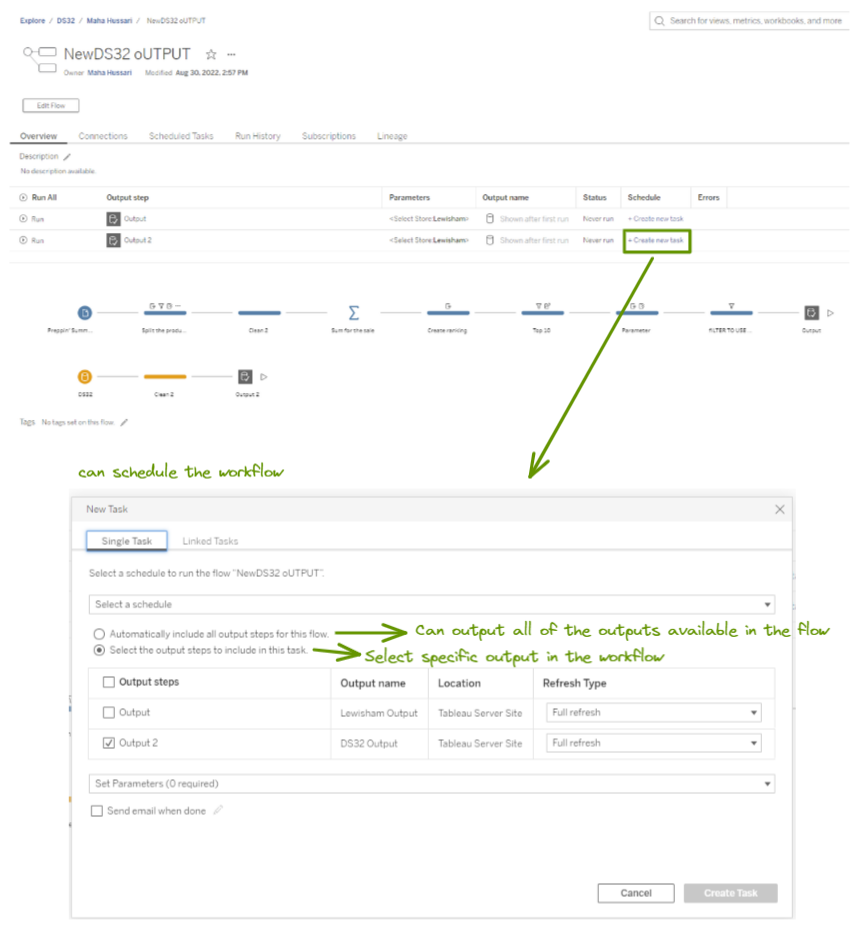
Task: Click Select Store Lewisham parameter for Output
Action: coord(429,218)
